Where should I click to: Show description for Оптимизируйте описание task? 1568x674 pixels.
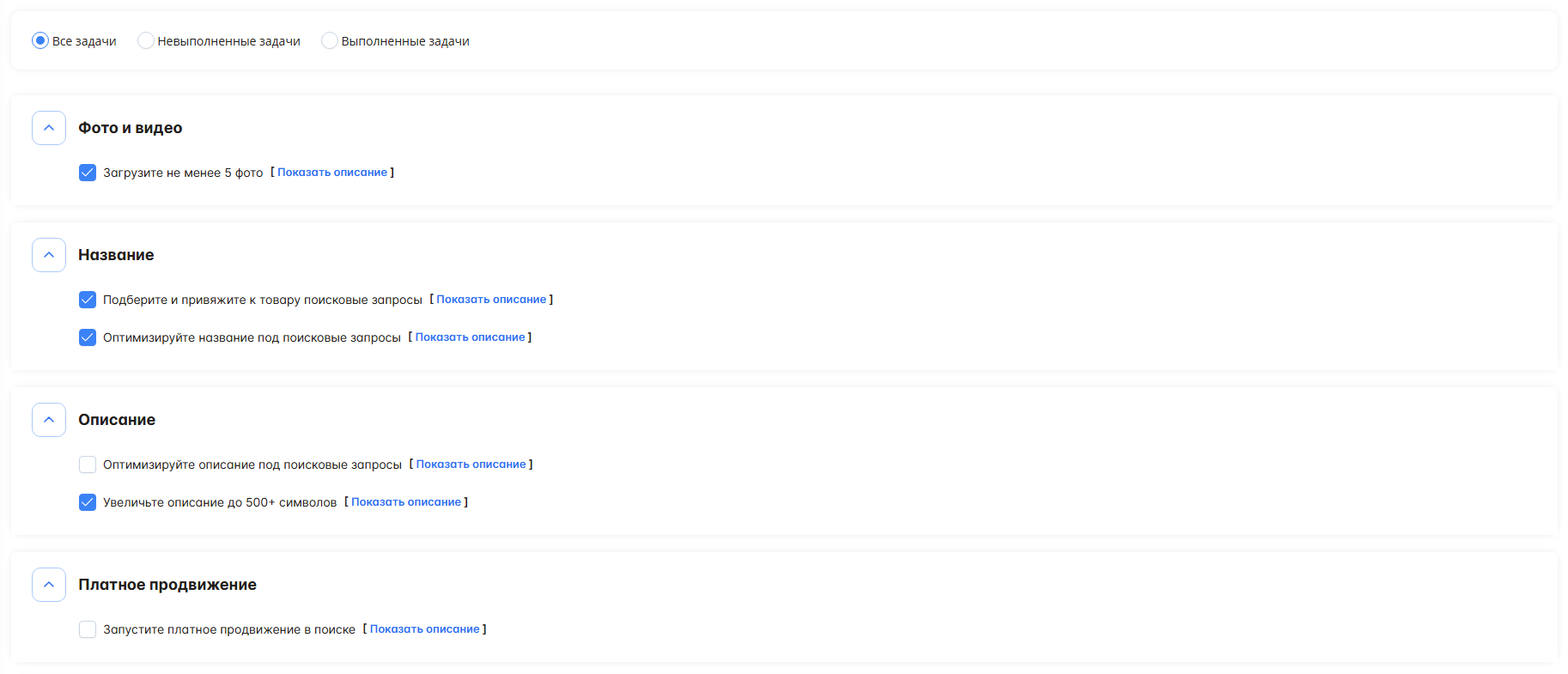(x=471, y=465)
